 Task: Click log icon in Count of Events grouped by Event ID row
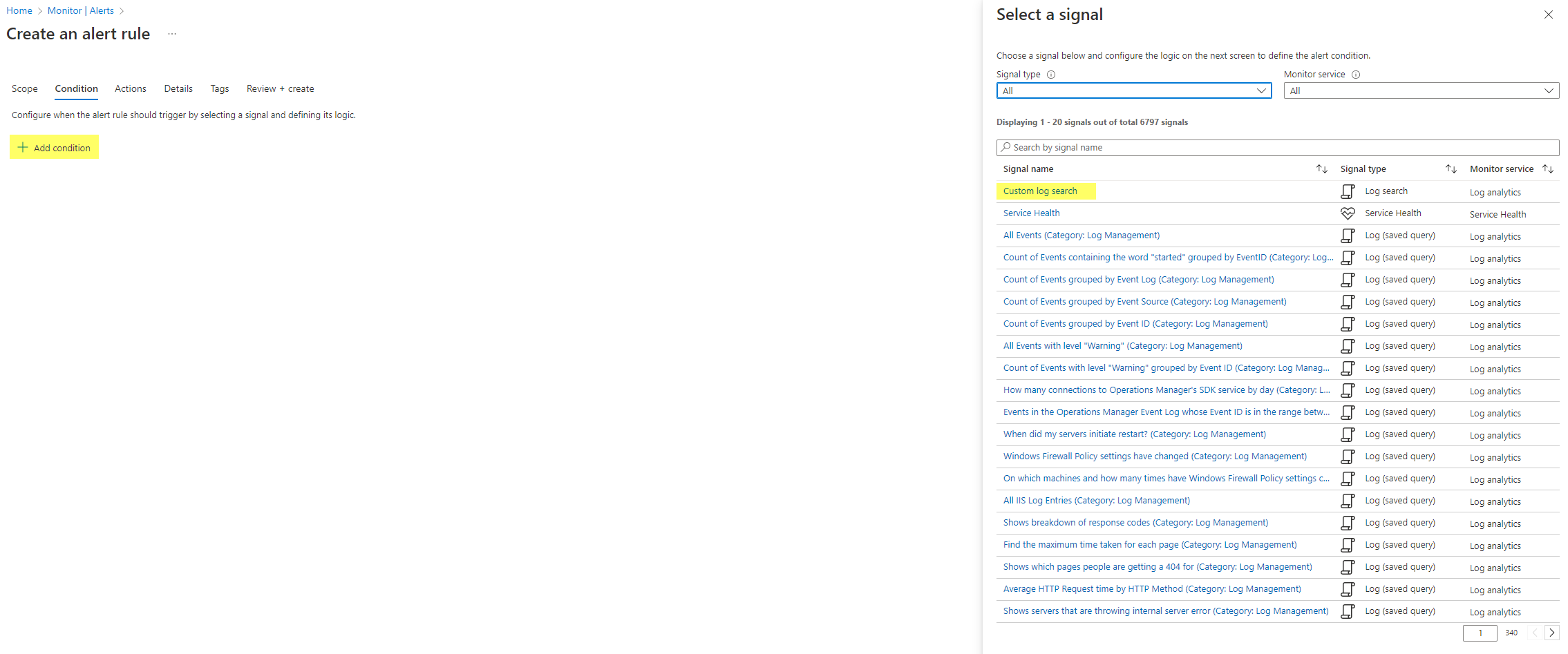(x=1348, y=324)
